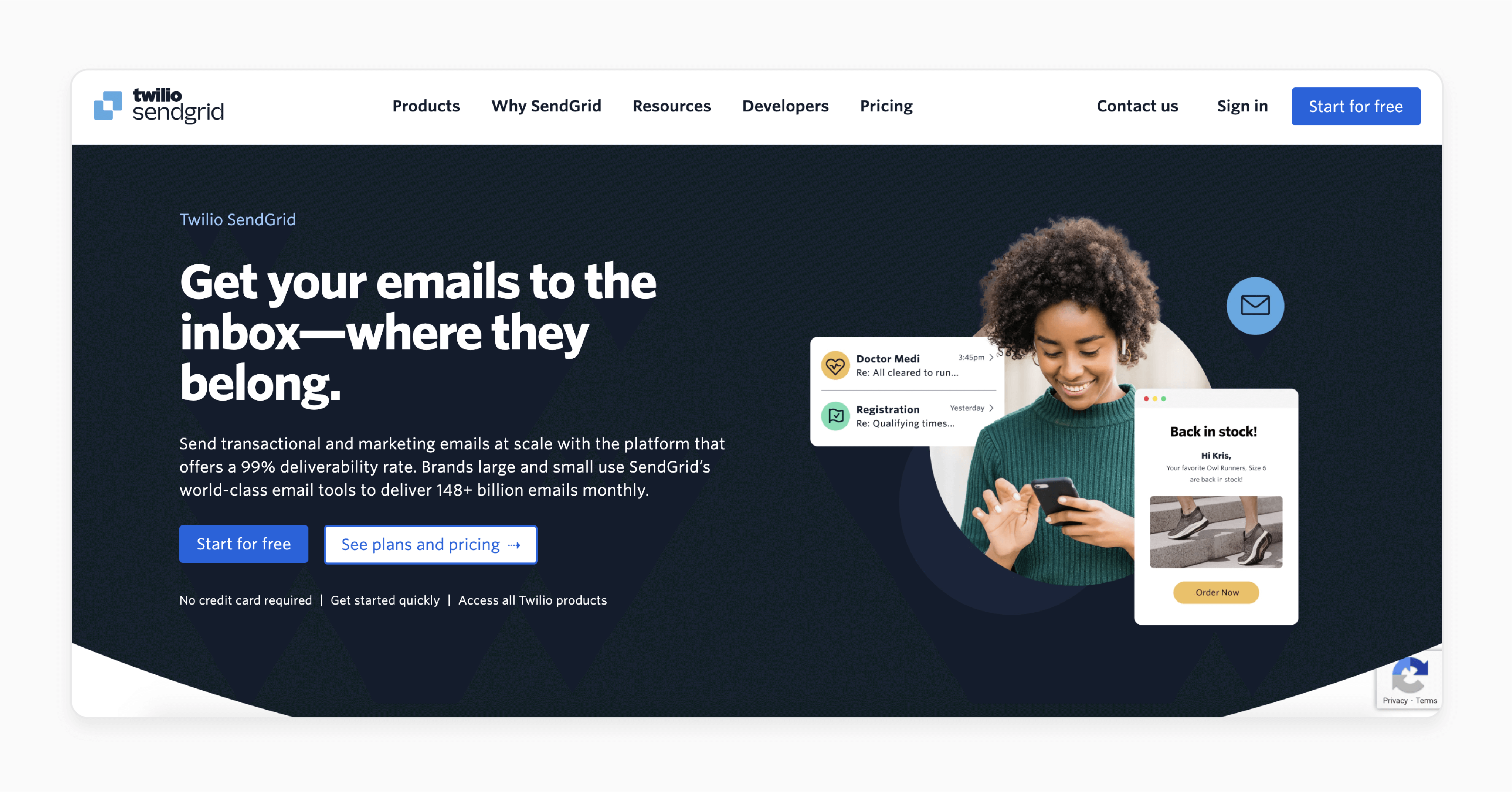Click the See plans and pricing link
The image size is (1512, 792).
point(429,544)
